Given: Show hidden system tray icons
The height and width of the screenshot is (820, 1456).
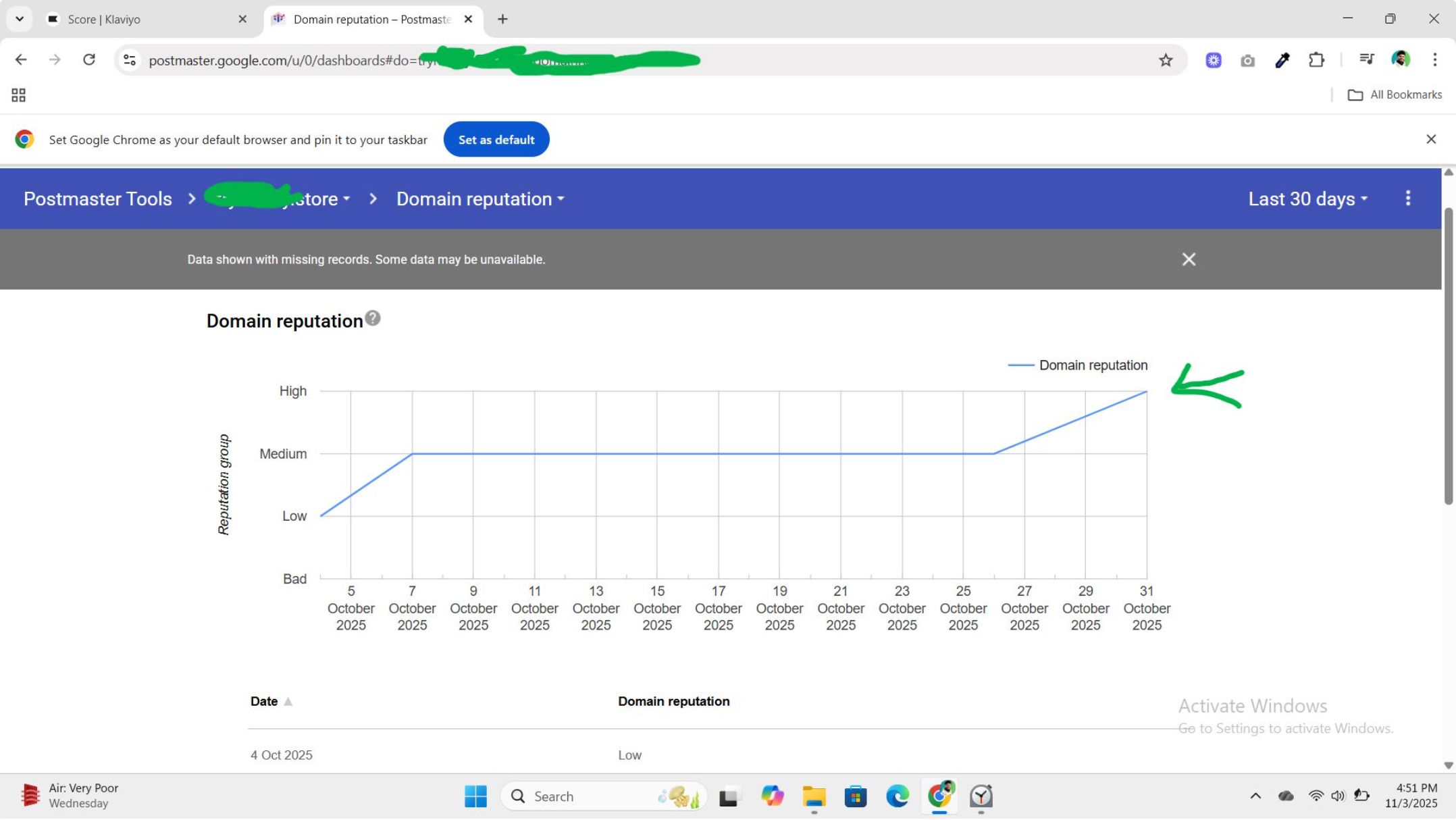Looking at the screenshot, I should tap(1255, 796).
